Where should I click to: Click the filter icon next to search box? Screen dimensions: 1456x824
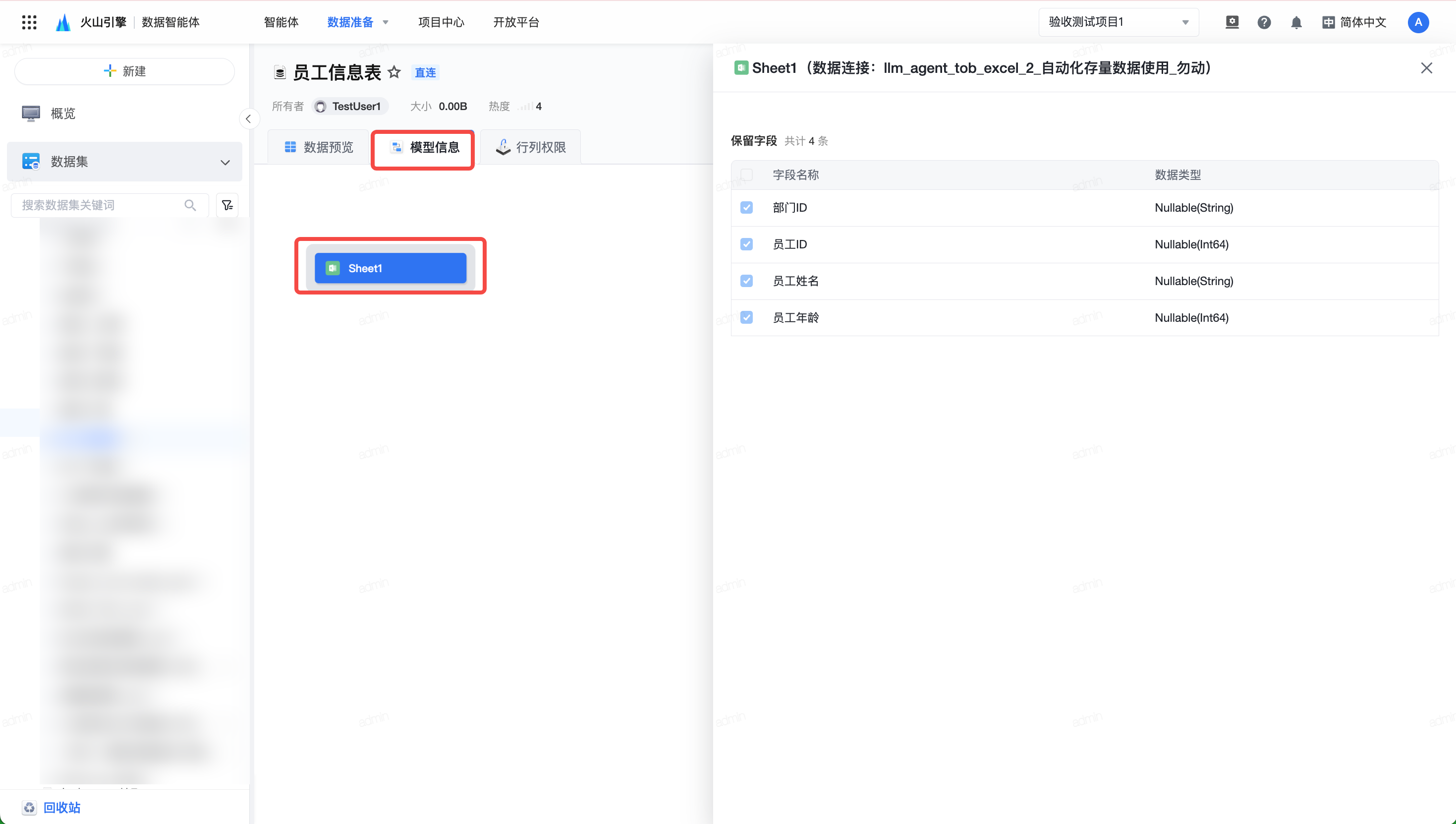tap(227, 205)
